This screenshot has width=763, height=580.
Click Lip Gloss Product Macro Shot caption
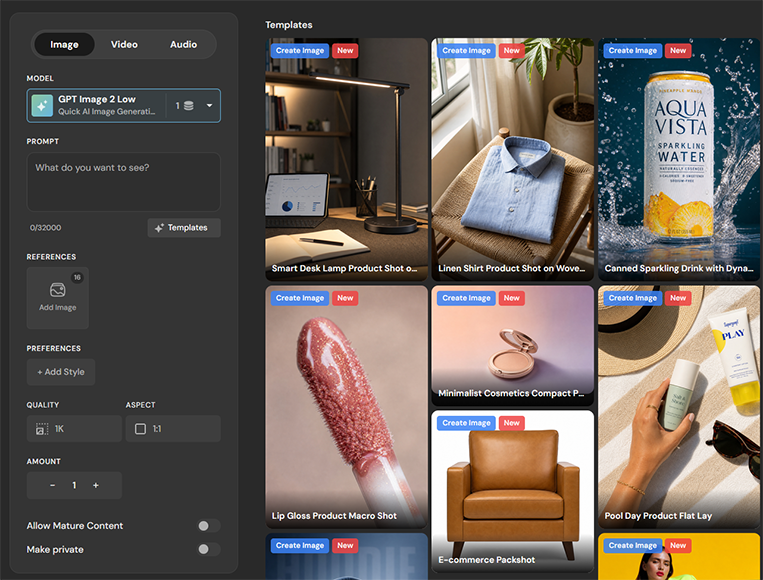[x=334, y=516]
